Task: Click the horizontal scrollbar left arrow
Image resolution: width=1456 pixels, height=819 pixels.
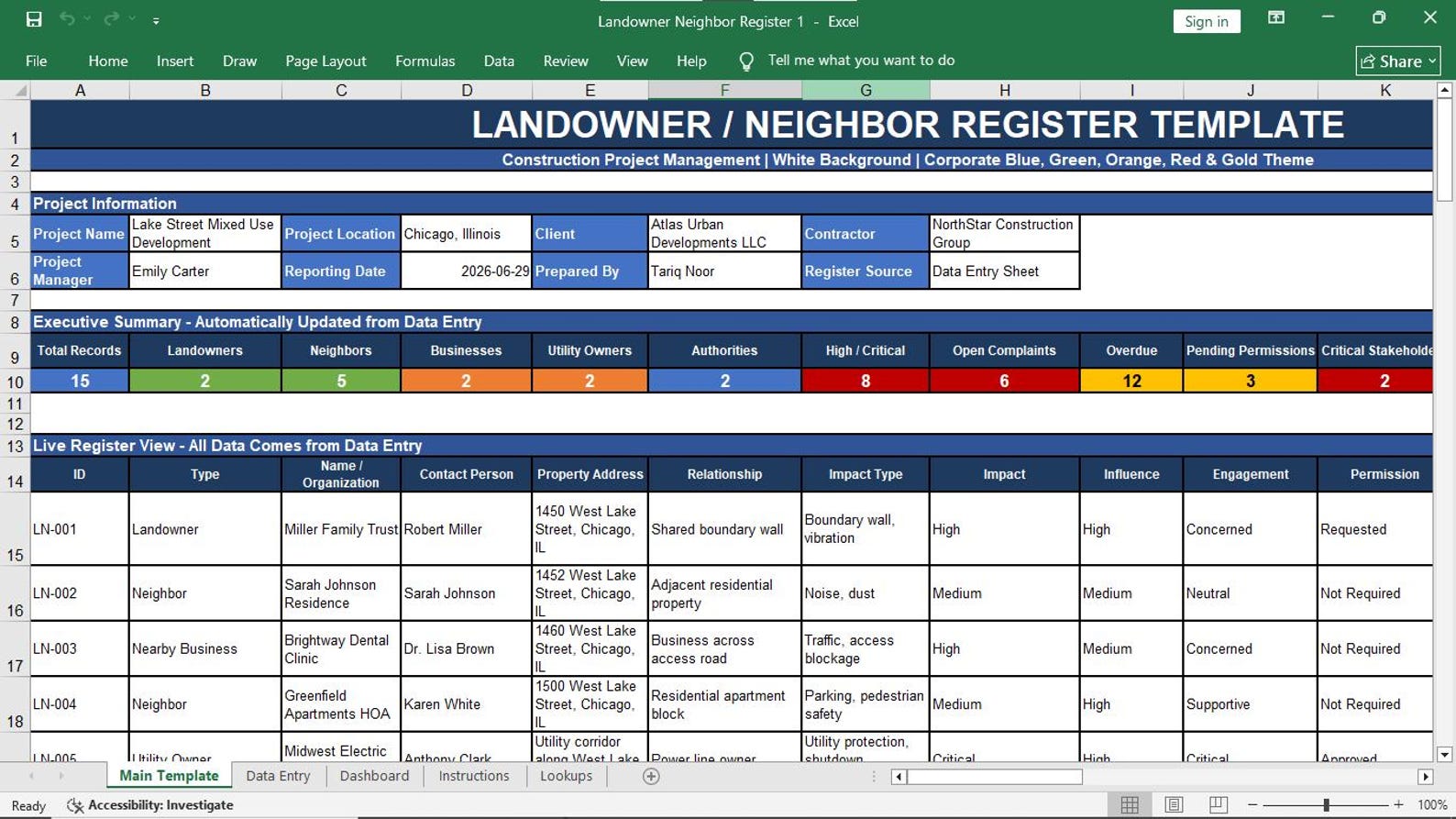Action: pos(899,777)
